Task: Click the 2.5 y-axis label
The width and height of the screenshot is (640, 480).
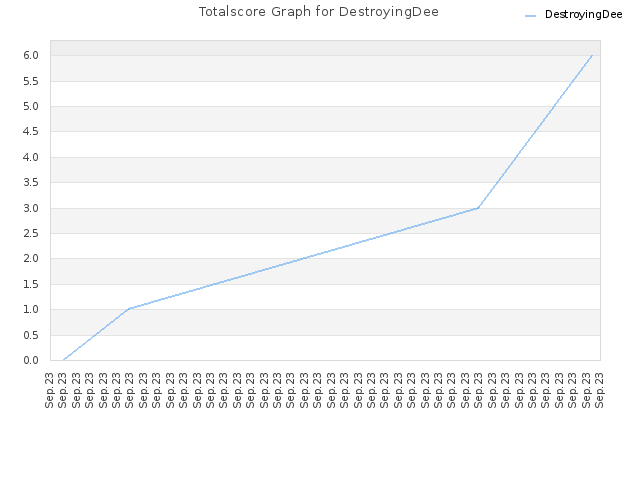Action: point(31,233)
